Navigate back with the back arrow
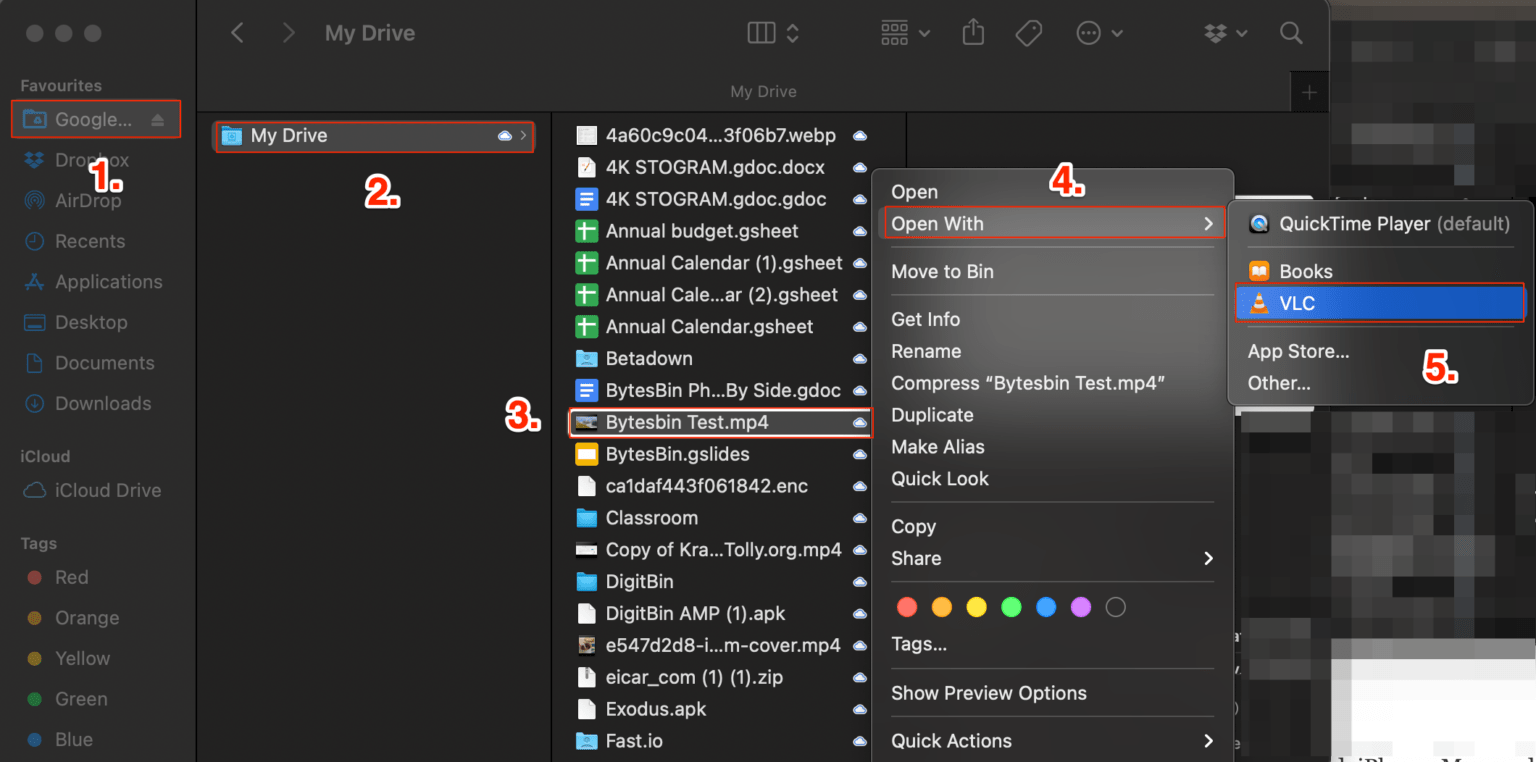This screenshot has width=1536, height=762. pos(236,33)
